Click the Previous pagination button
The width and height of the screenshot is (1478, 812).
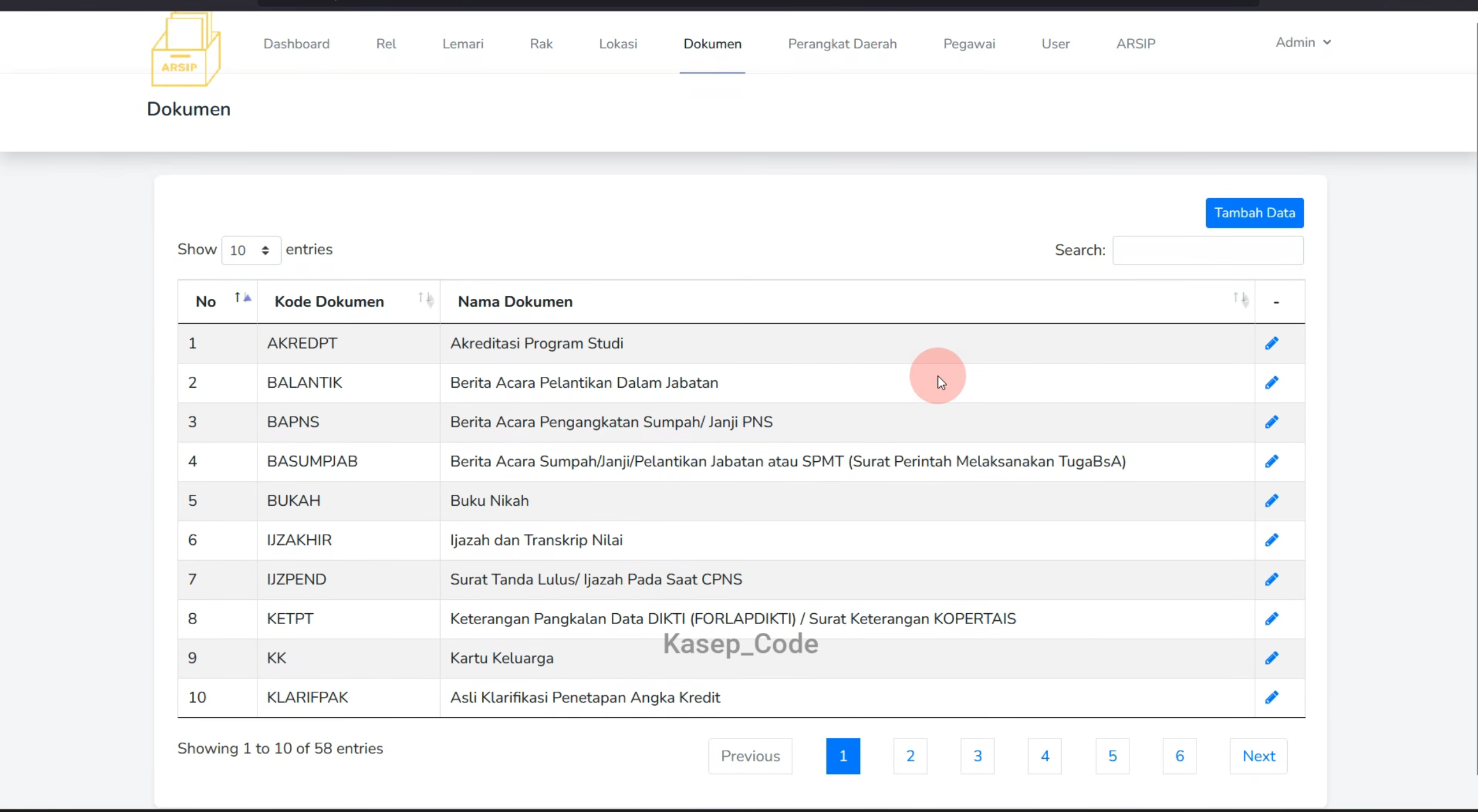750,756
